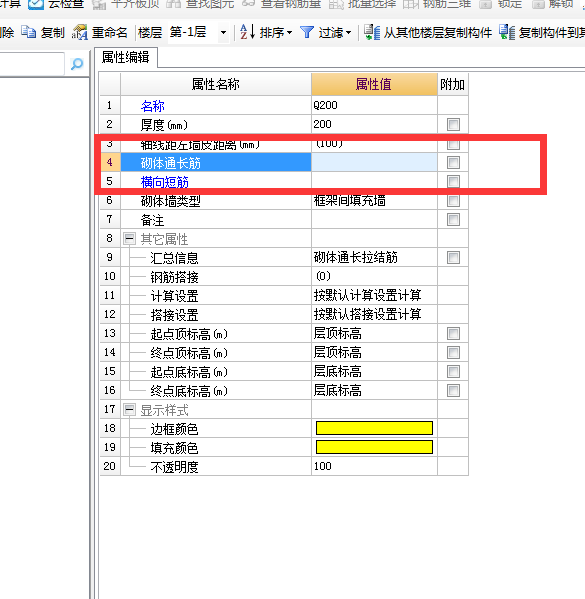Select the 砌体通长筋 property row name
This screenshot has width=585, height=599.
click(171, 163)
